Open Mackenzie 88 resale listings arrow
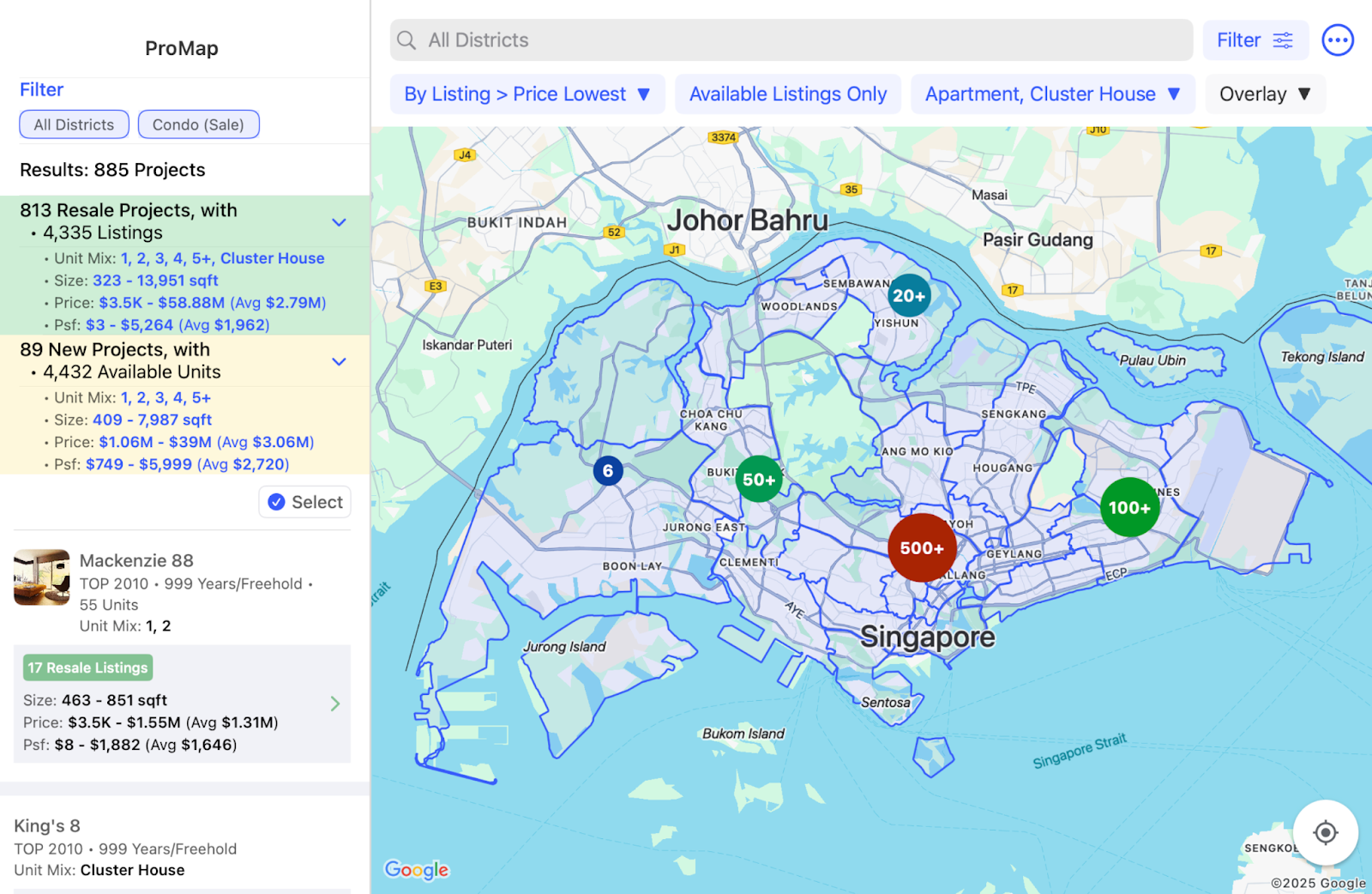The width and height of the screenshot is (1372, 894). (x=335, y=704)
